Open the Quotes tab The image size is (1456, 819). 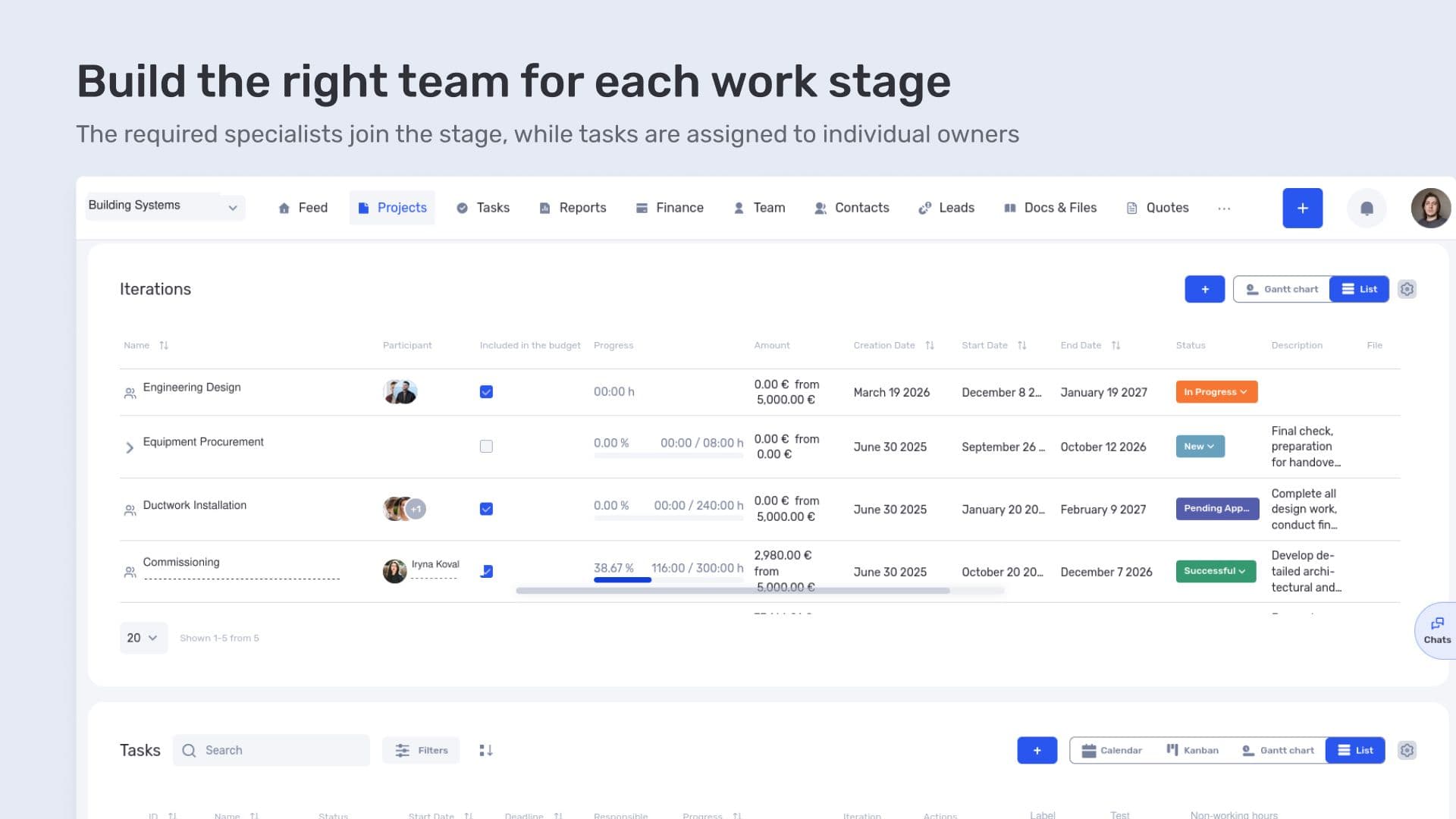[x=1158, y=208]
